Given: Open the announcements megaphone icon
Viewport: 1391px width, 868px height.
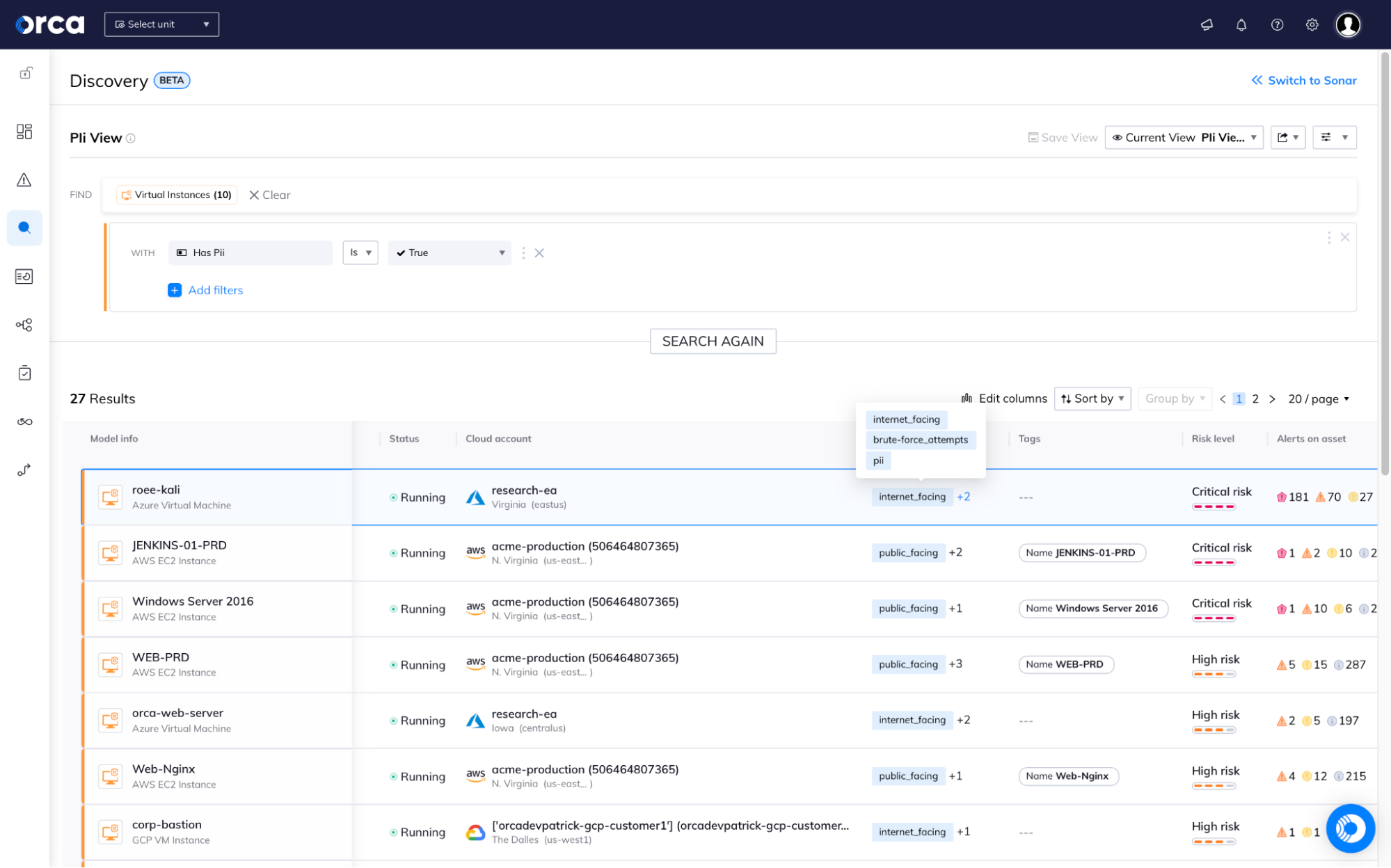Looking at the screenshot, I should [1206, 24].
